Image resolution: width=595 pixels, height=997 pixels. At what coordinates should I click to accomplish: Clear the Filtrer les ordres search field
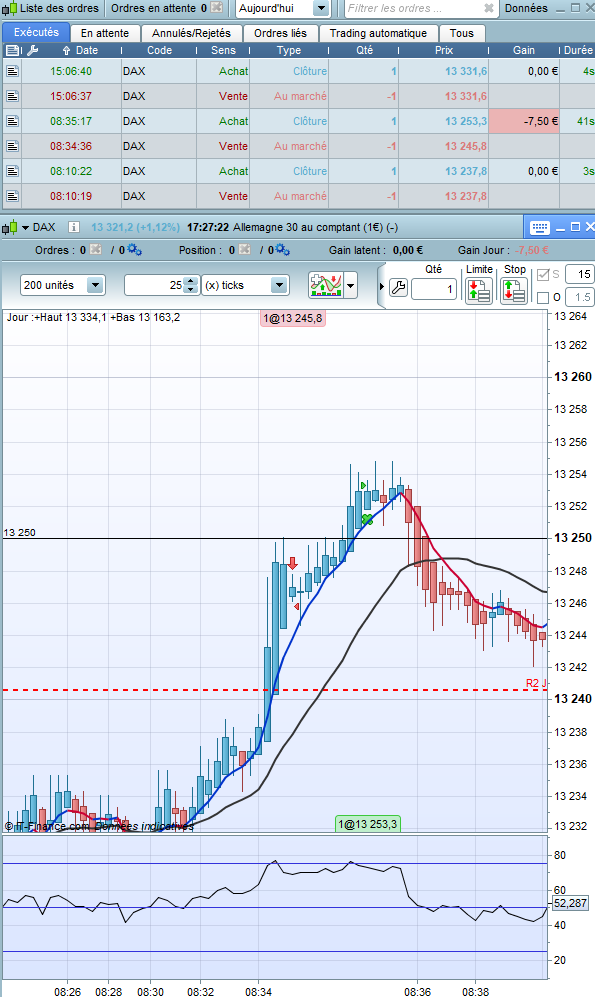click(x=488, y=8)
